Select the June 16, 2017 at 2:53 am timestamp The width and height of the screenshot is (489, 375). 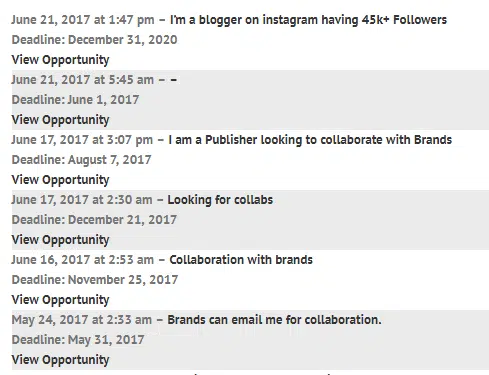coord(83,260)
